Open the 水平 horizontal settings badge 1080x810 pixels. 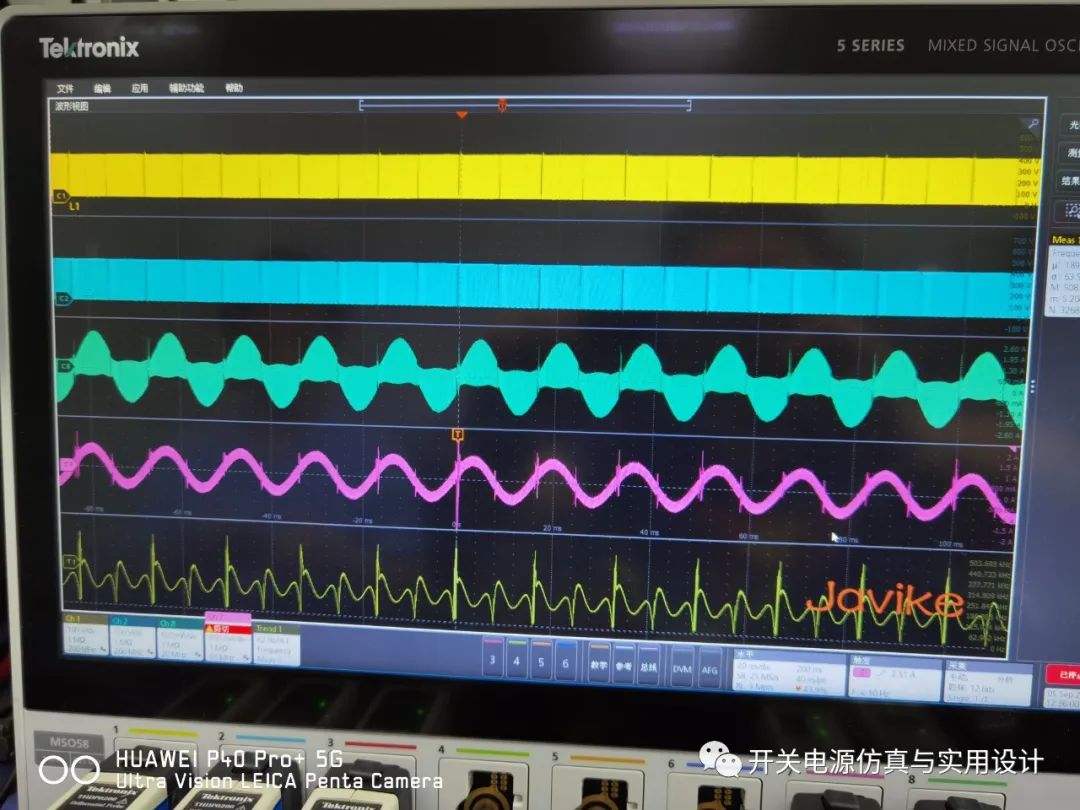pos(789,672)
